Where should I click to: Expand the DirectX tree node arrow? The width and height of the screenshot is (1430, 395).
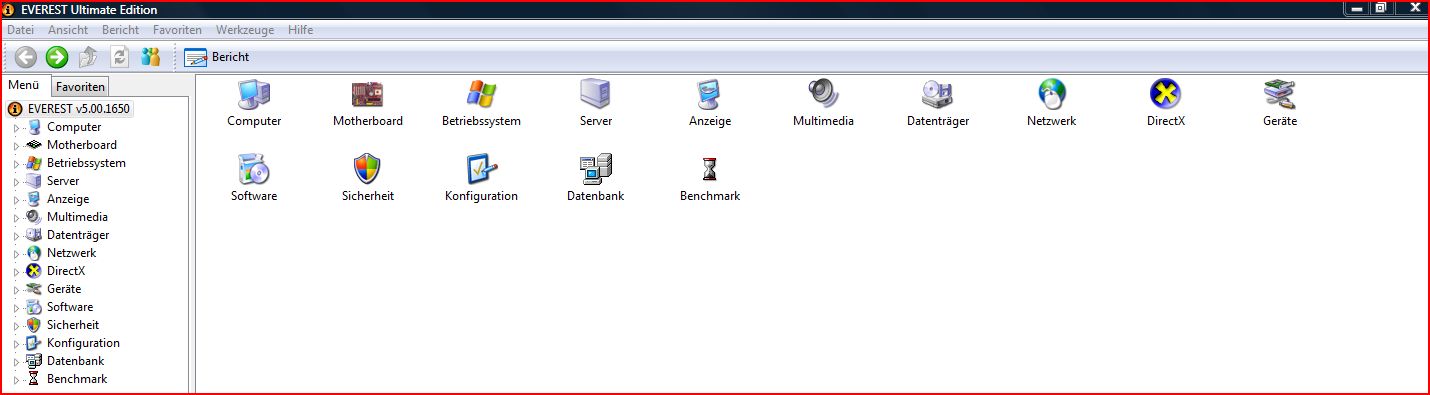(16, 272)
